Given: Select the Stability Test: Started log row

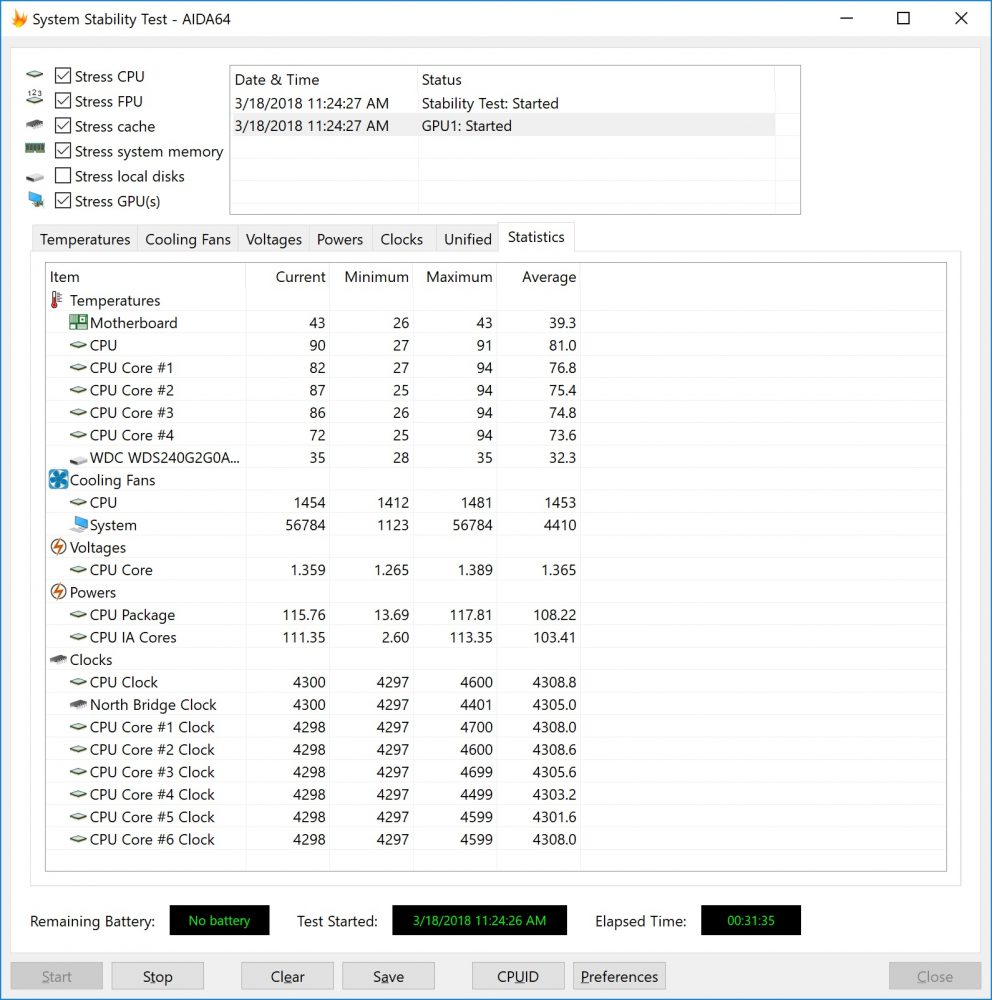Looking at the screenshot, I should pyautogui.click(x=503, y=103).
